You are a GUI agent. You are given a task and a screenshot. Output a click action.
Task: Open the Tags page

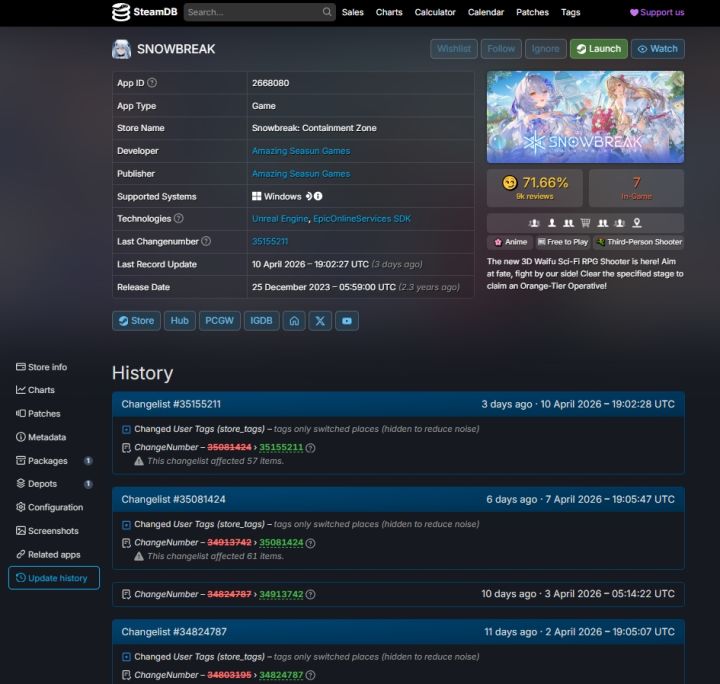[x=570, y=12]
